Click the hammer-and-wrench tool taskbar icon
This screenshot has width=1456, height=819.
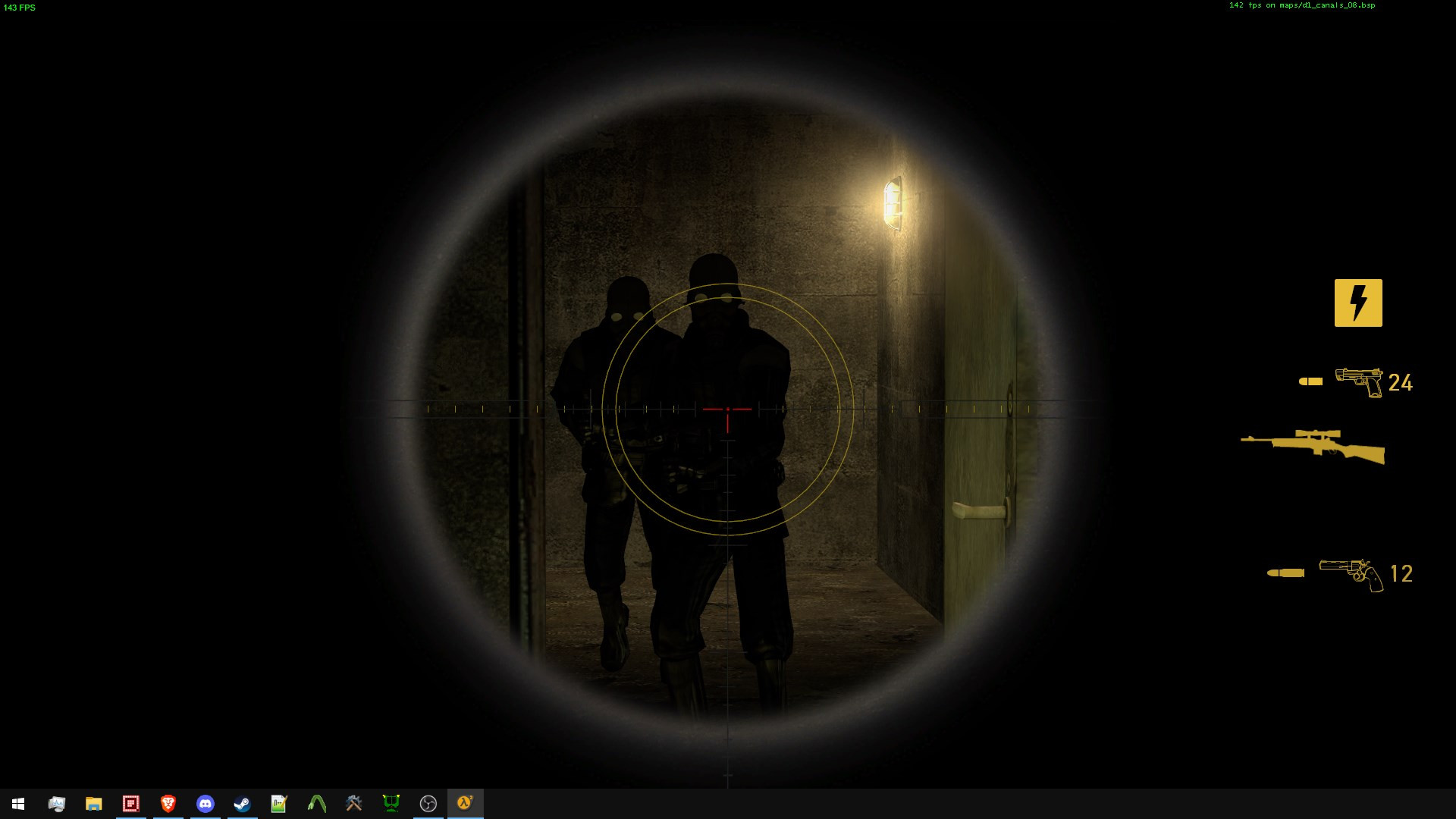(353, 804)
